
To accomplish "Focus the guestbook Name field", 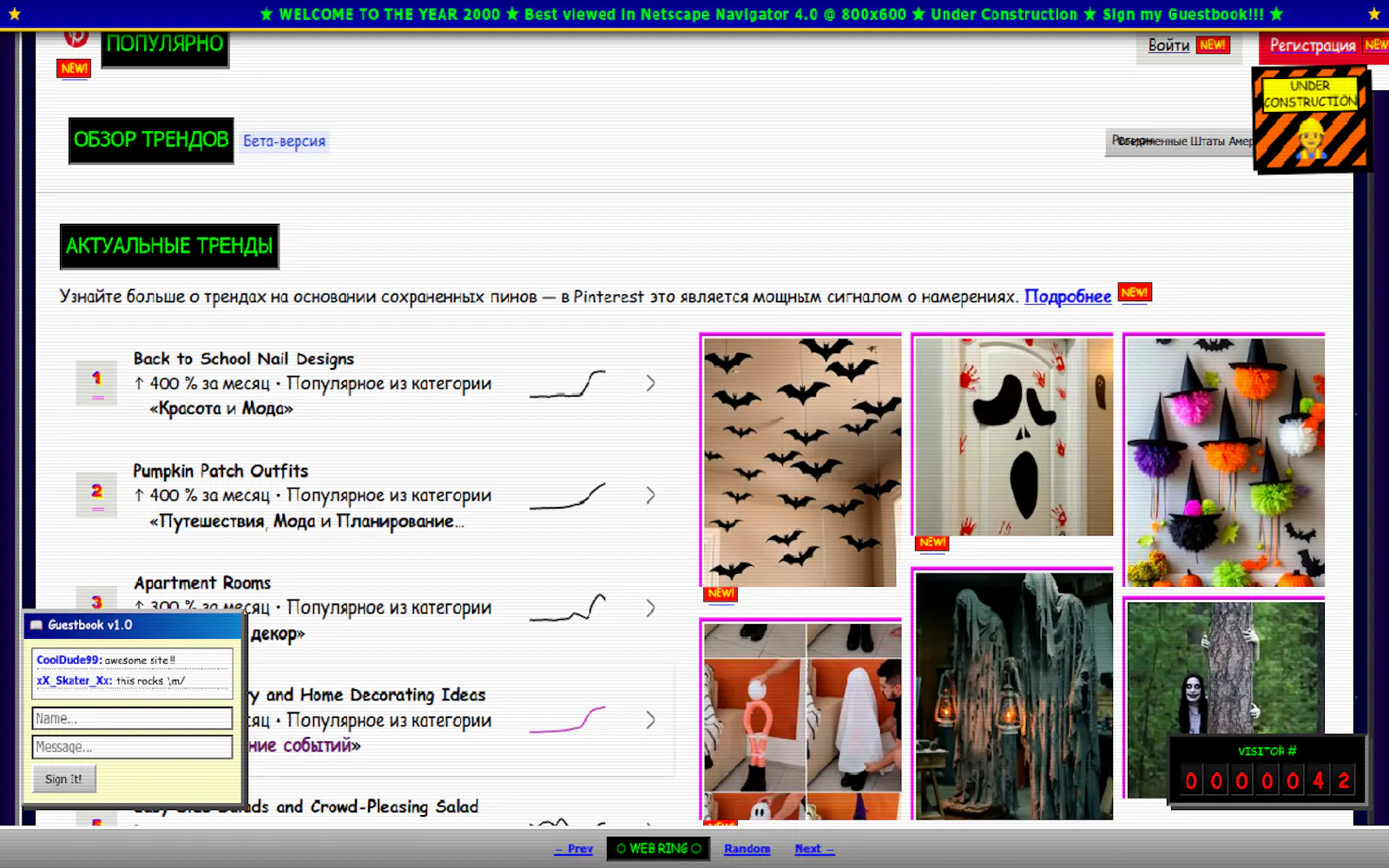I will (133, 719).
